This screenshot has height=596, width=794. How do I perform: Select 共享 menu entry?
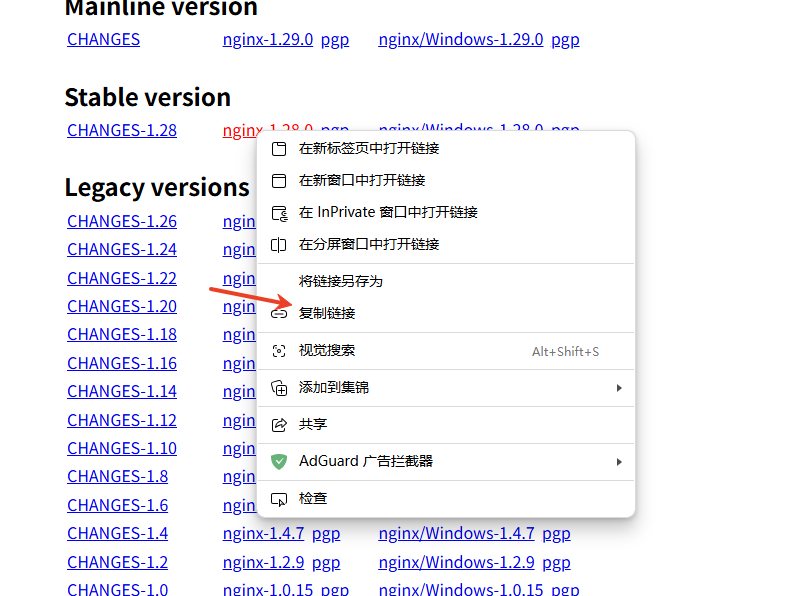click(x=446, y=424)
